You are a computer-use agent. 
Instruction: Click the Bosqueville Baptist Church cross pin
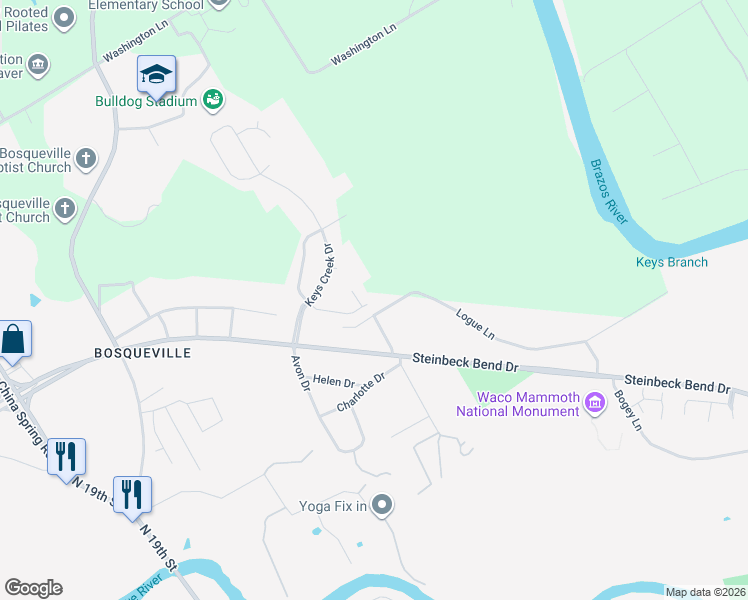click(86, 159)
